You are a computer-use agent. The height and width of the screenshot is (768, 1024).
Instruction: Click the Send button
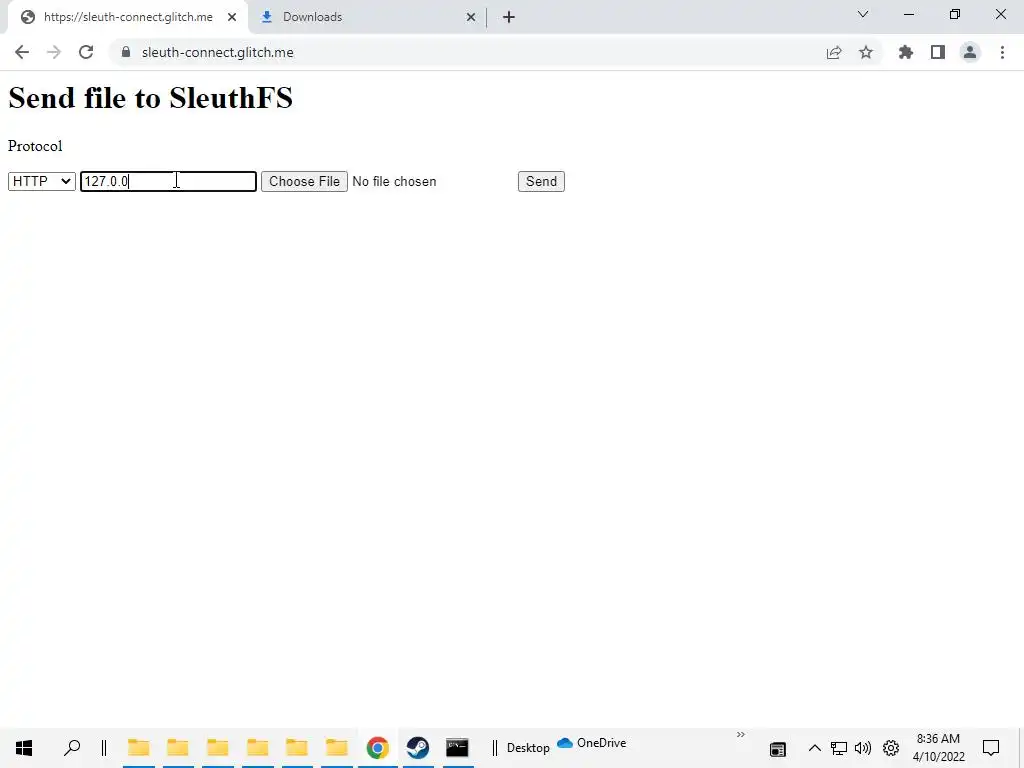pos(541,182)
